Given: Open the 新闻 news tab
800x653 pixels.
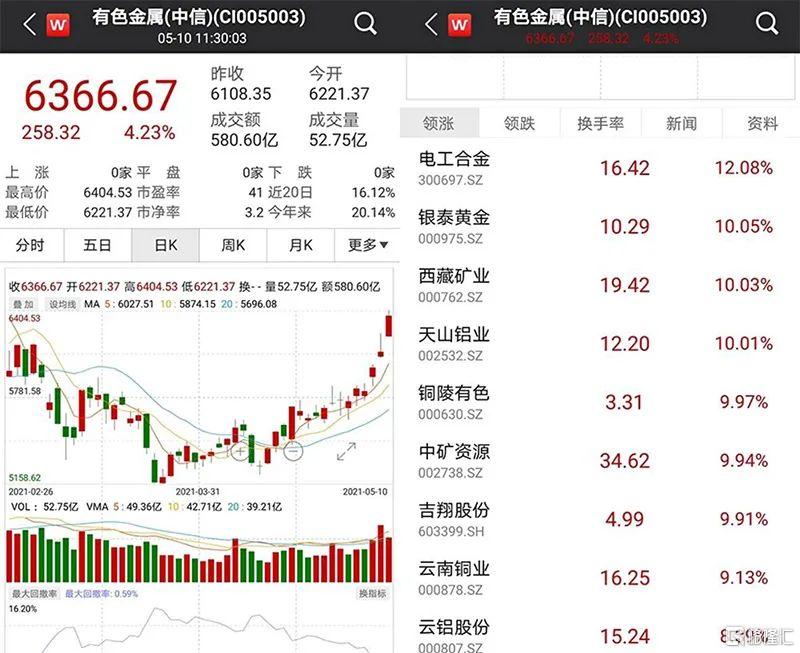Looking at the screenshot, I should point(681,123).
